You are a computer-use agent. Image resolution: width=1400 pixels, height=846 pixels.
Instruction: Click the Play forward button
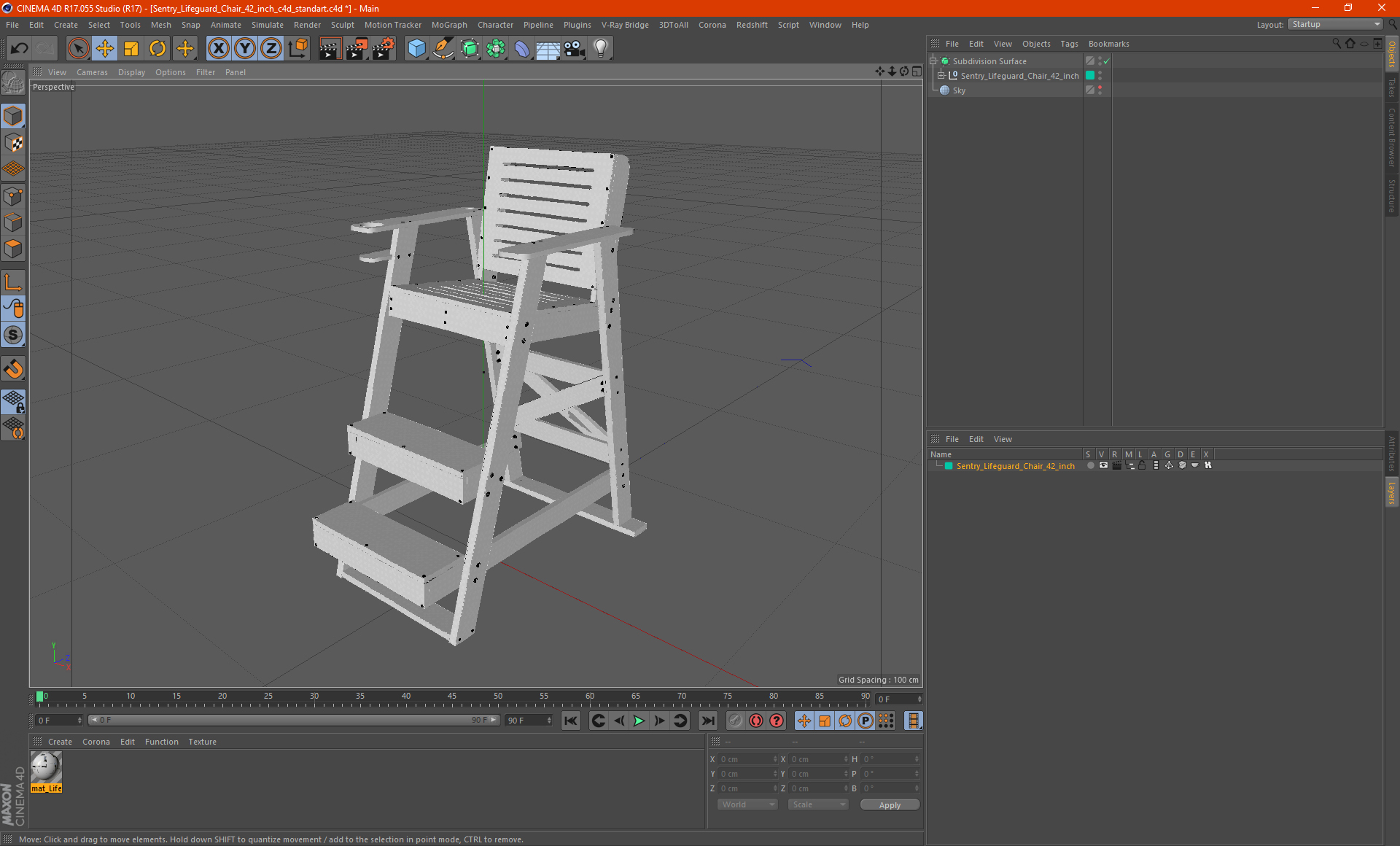click(x=639, y=721)
